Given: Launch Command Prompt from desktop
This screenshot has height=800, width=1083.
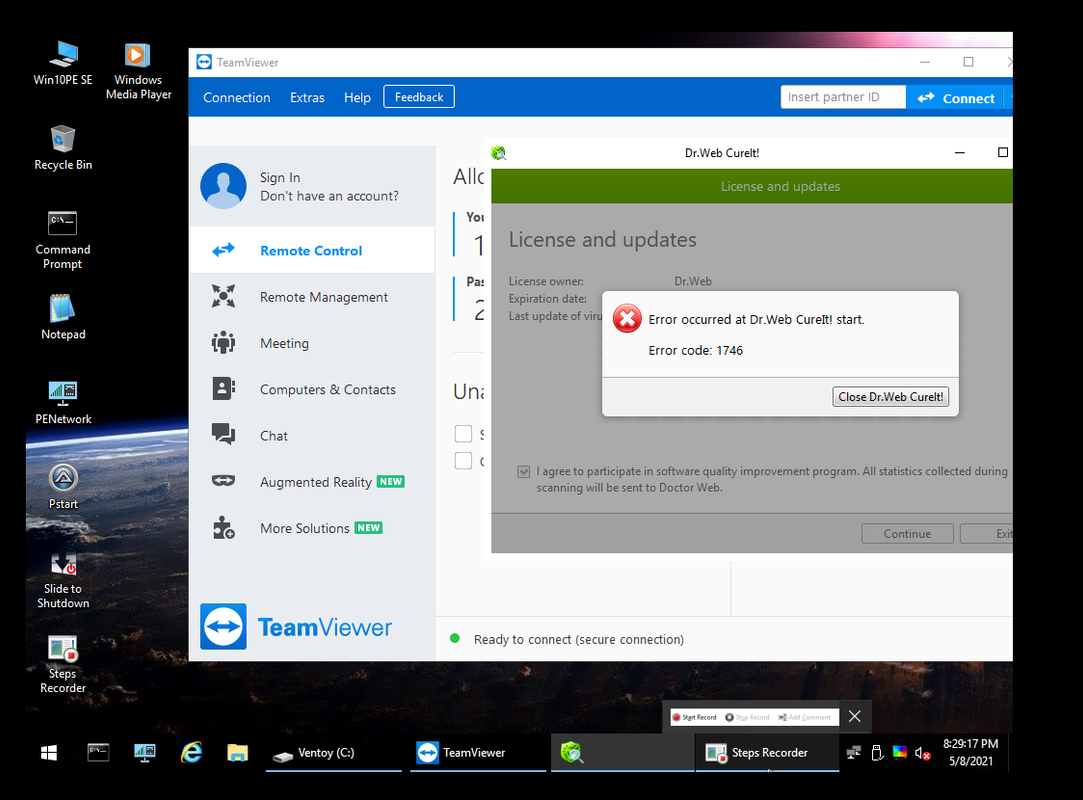Looking at the screenshot, I should 63,240.
